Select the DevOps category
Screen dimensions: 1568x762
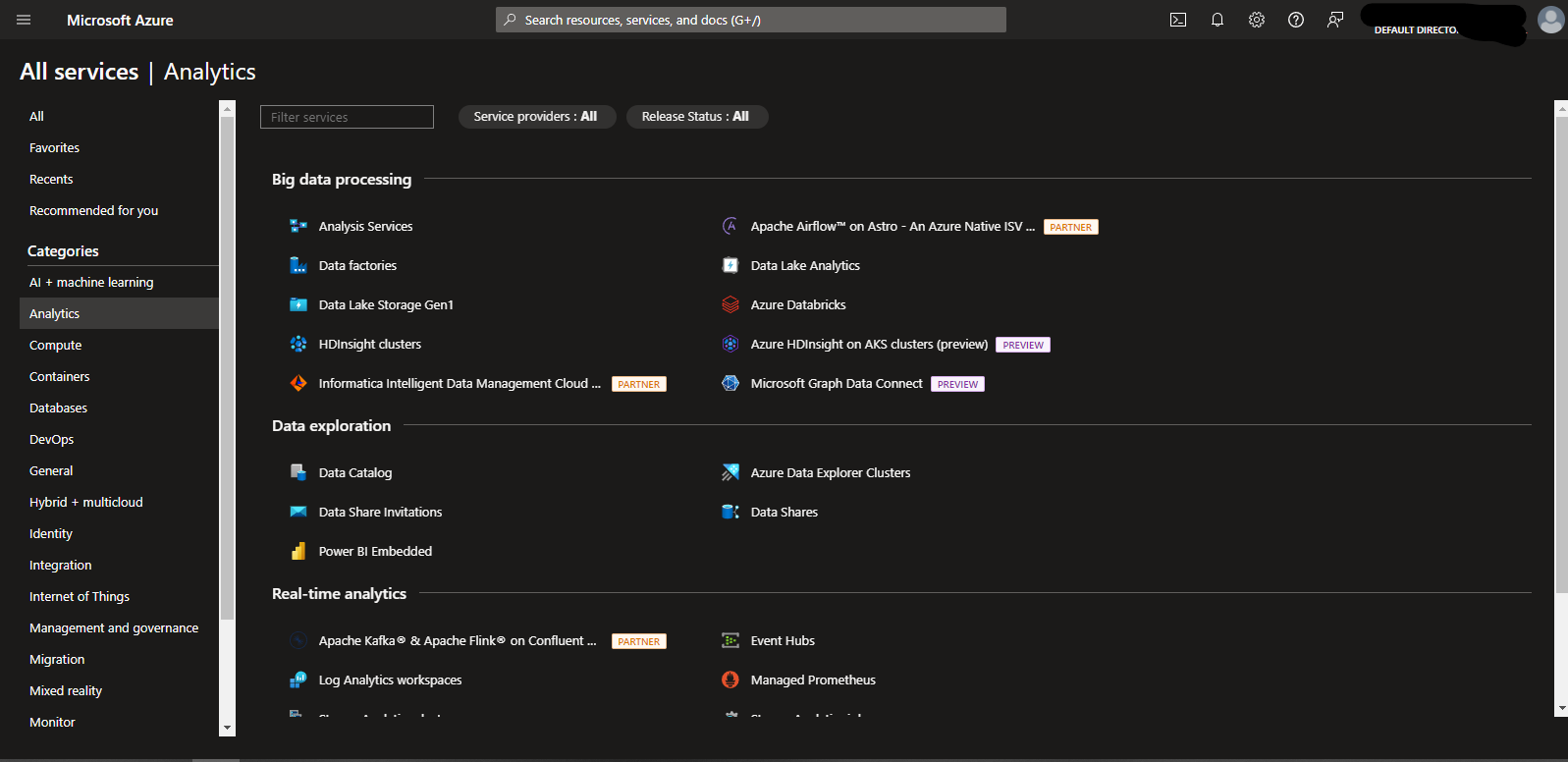point(51,439)
